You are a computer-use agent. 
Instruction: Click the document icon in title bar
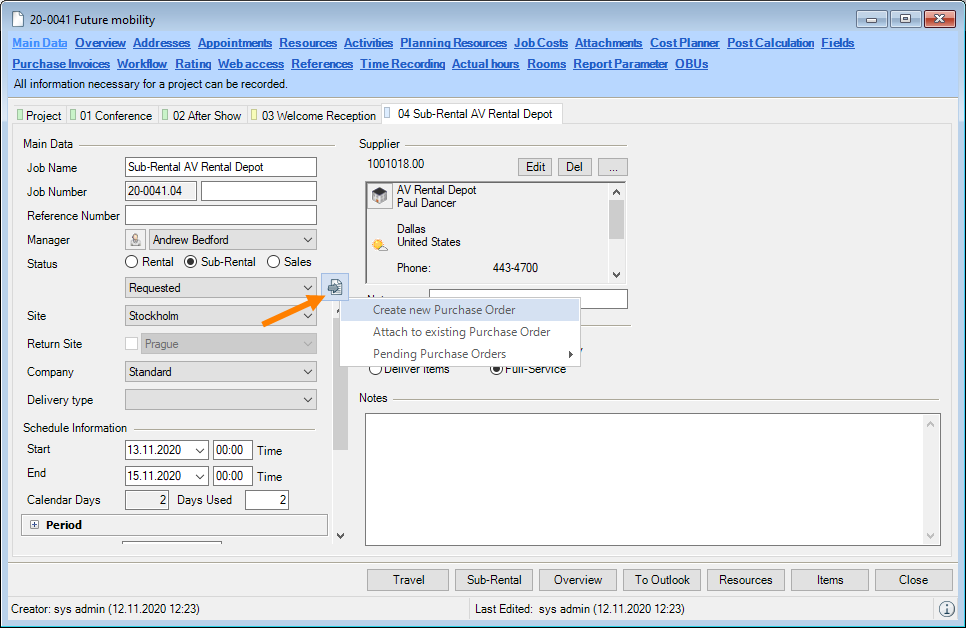pyautogui.click(x=18, y=20)
